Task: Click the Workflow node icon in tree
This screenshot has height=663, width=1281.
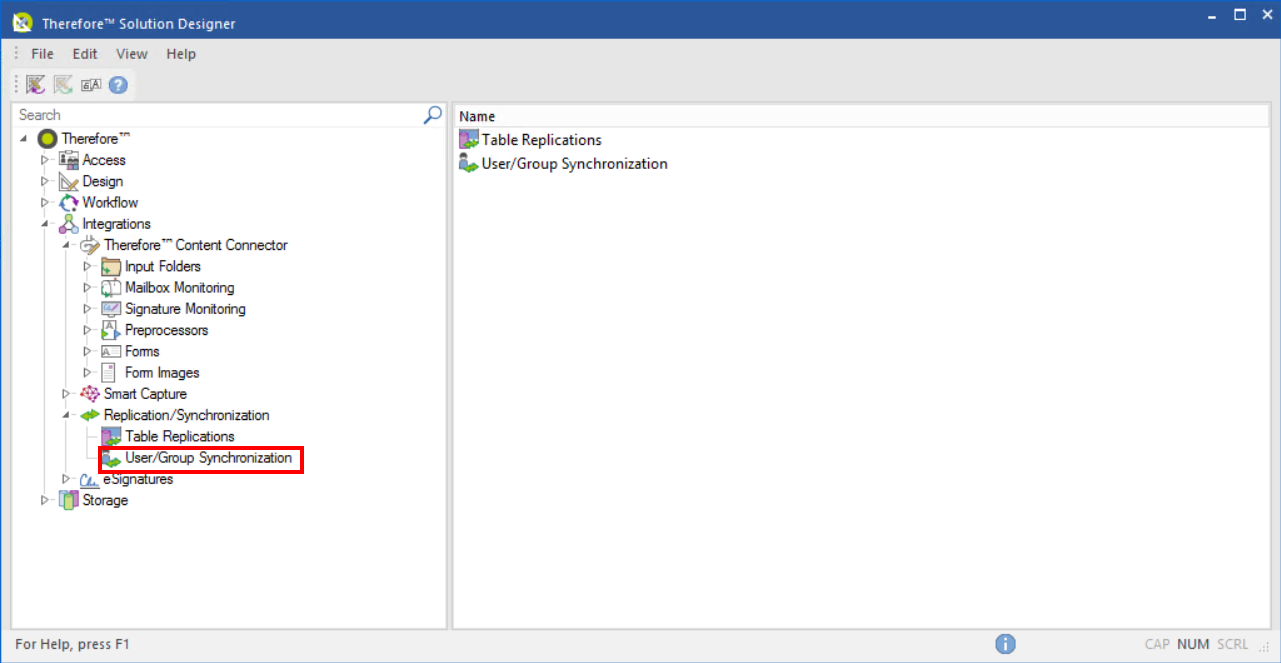Action: pyautogui.click(x=69, y=203)
